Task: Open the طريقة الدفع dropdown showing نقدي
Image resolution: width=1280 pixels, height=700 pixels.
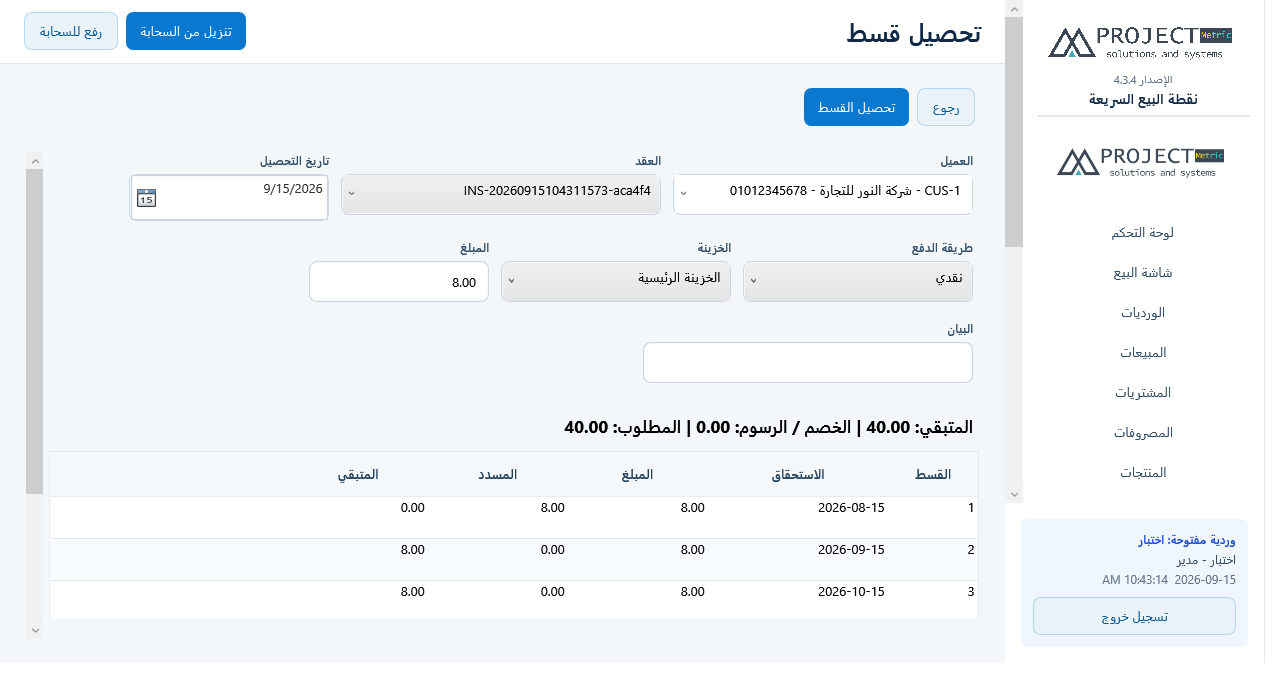Action: 858,281
